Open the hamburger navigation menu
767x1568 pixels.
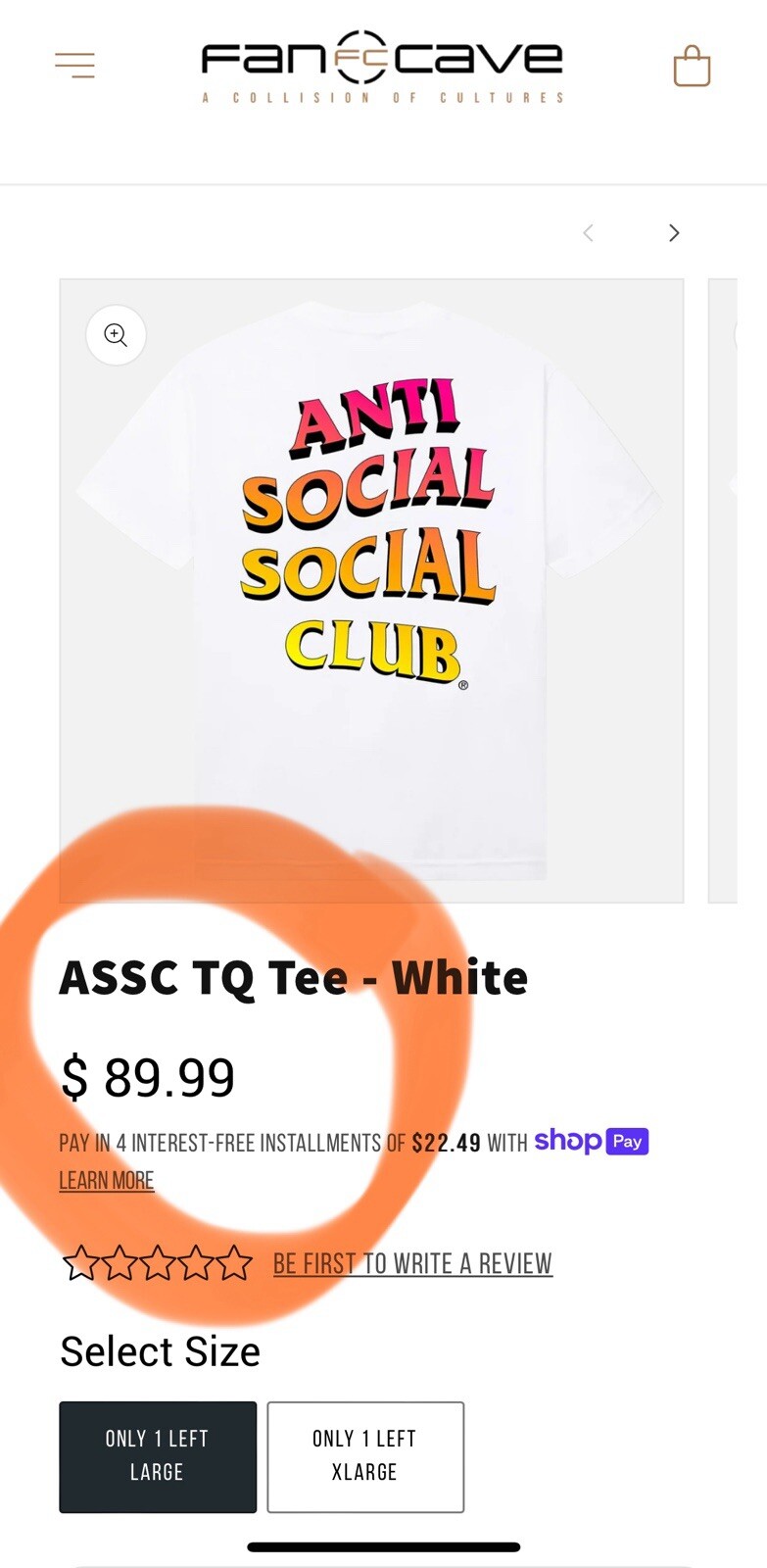coord(75,66)
